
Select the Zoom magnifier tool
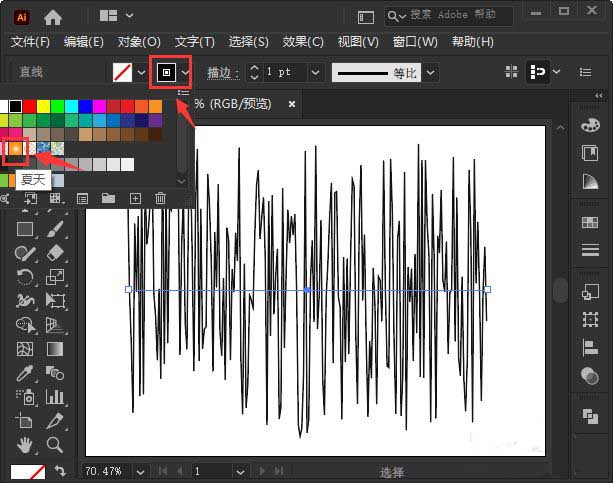[x=55, y=445]
